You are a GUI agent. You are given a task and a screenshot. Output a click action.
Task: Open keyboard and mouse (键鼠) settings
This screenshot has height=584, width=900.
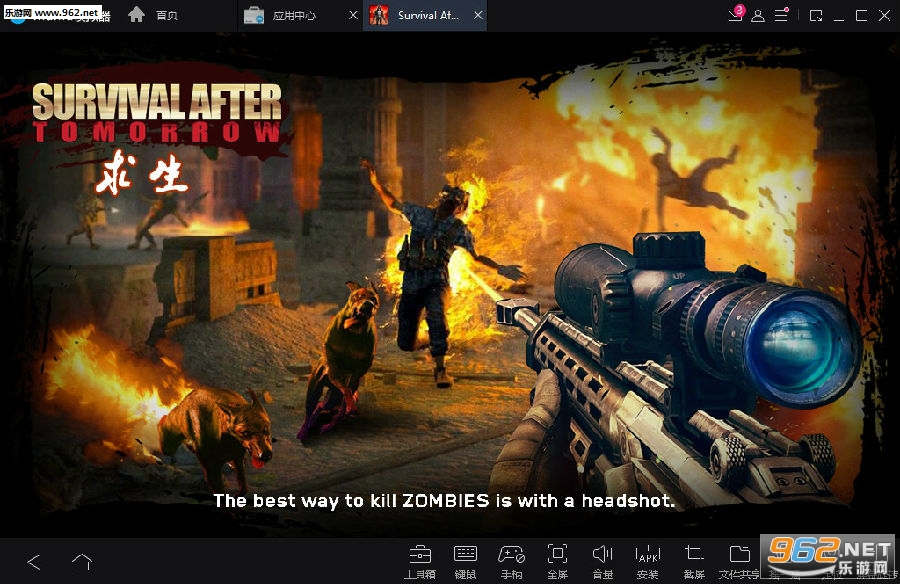(465, 561)
